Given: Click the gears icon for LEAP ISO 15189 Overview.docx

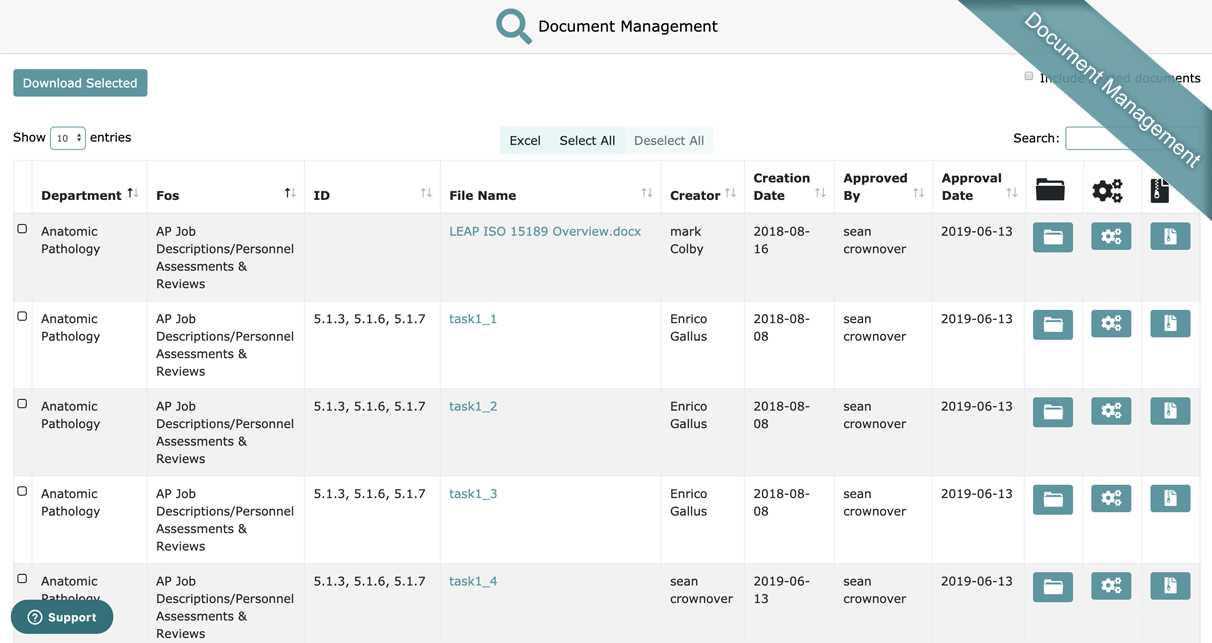Looking at the screenshot, I should pos(1110,237).
